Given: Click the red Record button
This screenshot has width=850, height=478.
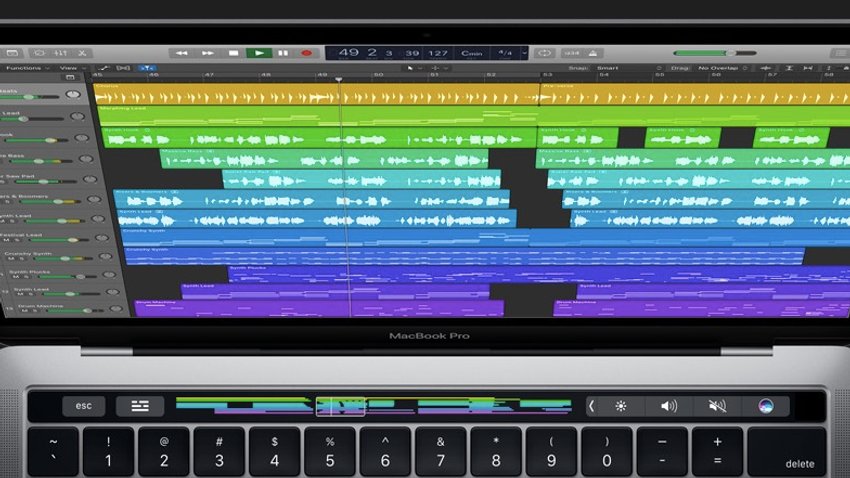Looking at the screenshot, I should pos(306,53).
